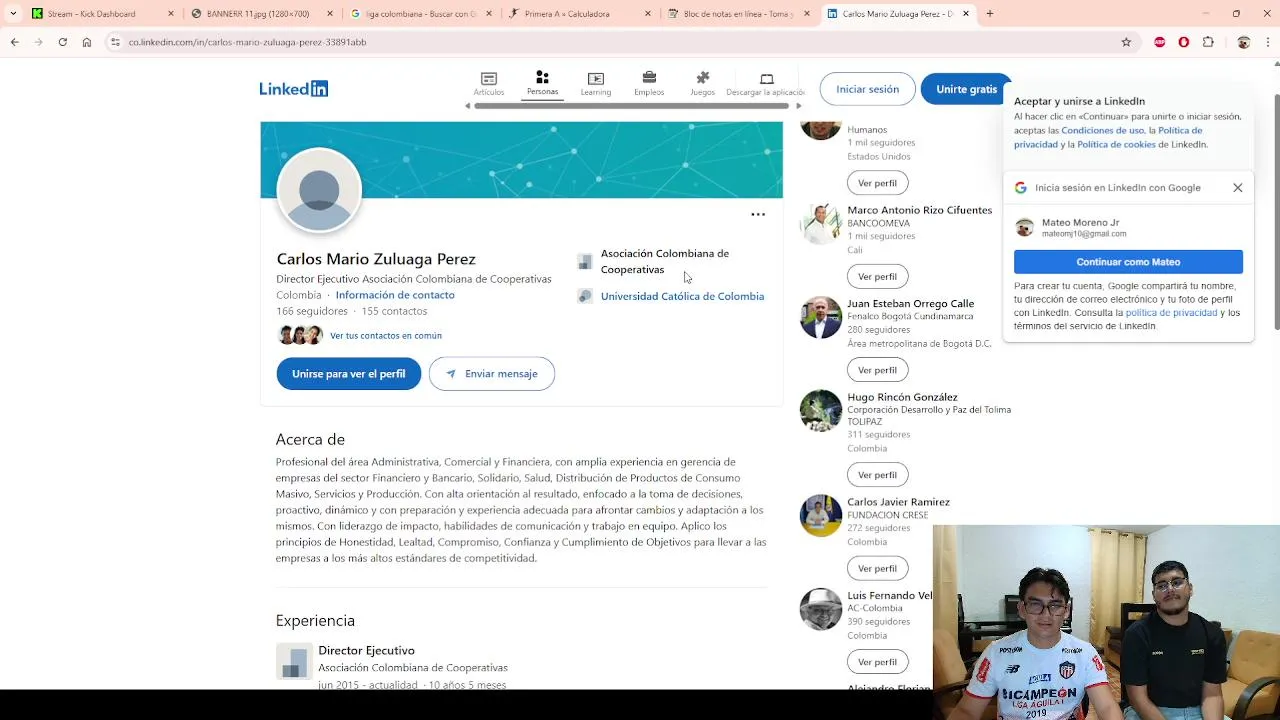Image resolution: width=1280 pixels, height=720 pixels.
Task: Close the Primera A Calculadora tab
Action: coord(648,14)
